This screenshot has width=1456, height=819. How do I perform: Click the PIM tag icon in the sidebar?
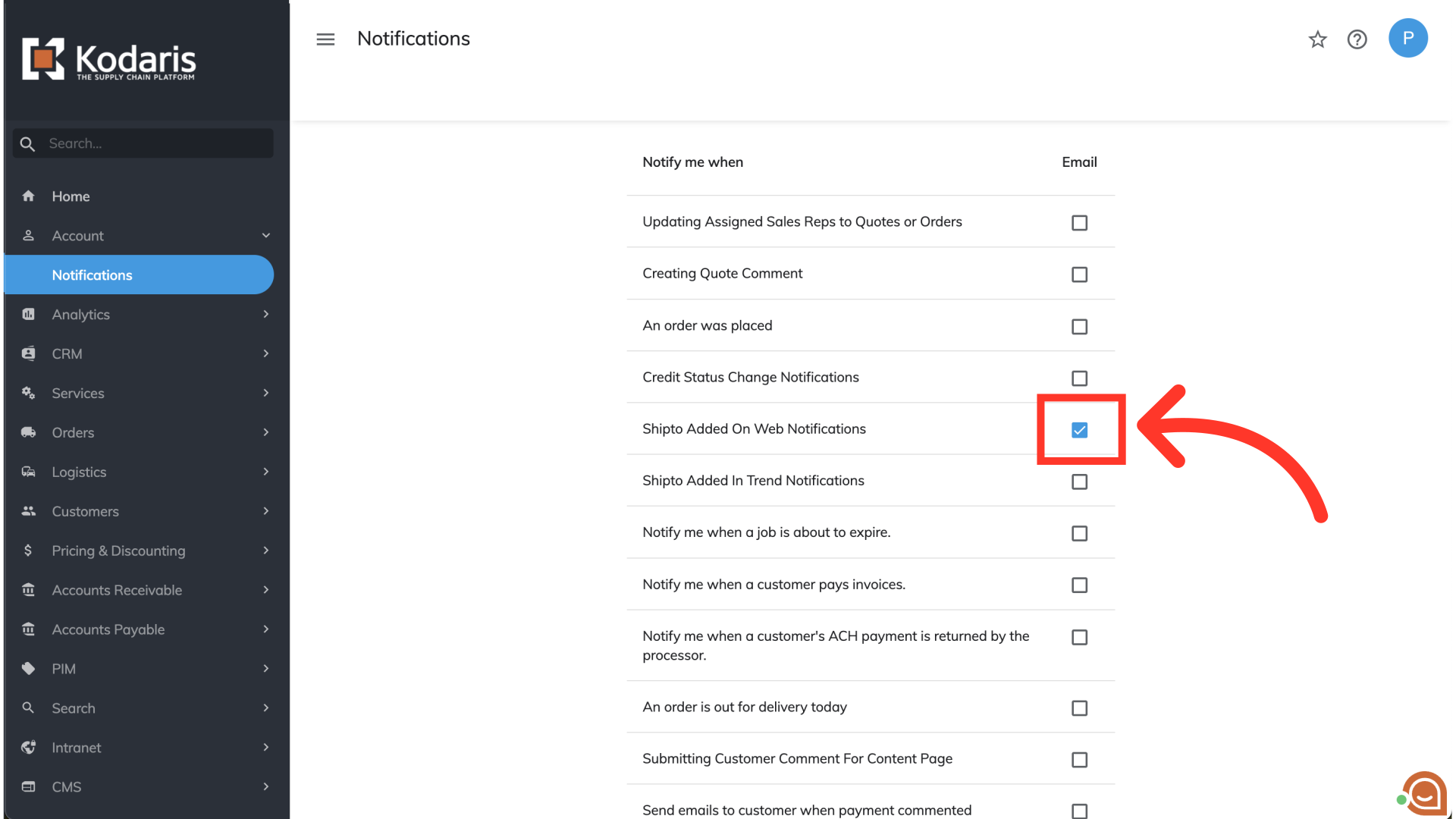point(29,669)
